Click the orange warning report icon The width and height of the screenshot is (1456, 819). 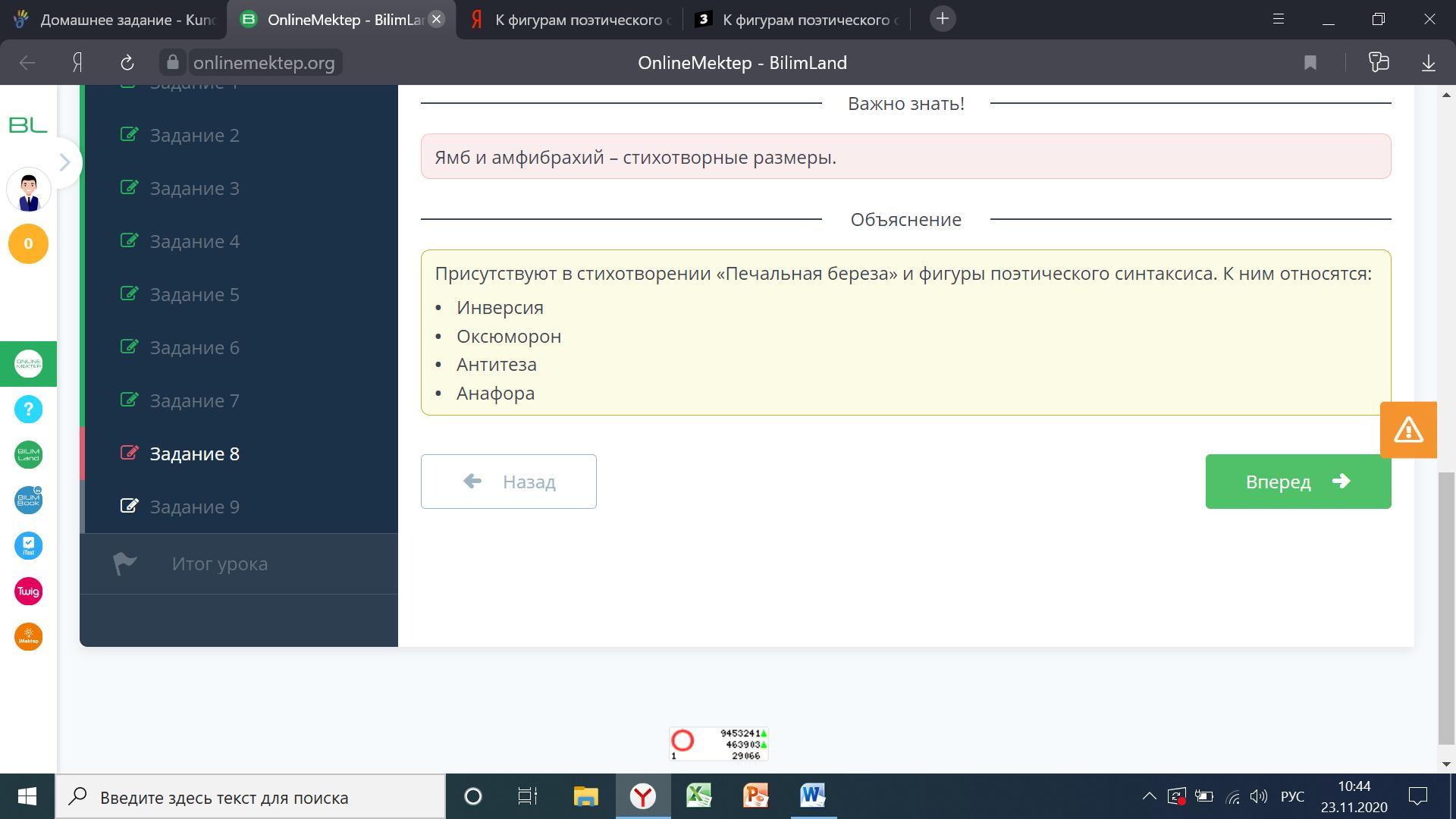[1408, 430]
